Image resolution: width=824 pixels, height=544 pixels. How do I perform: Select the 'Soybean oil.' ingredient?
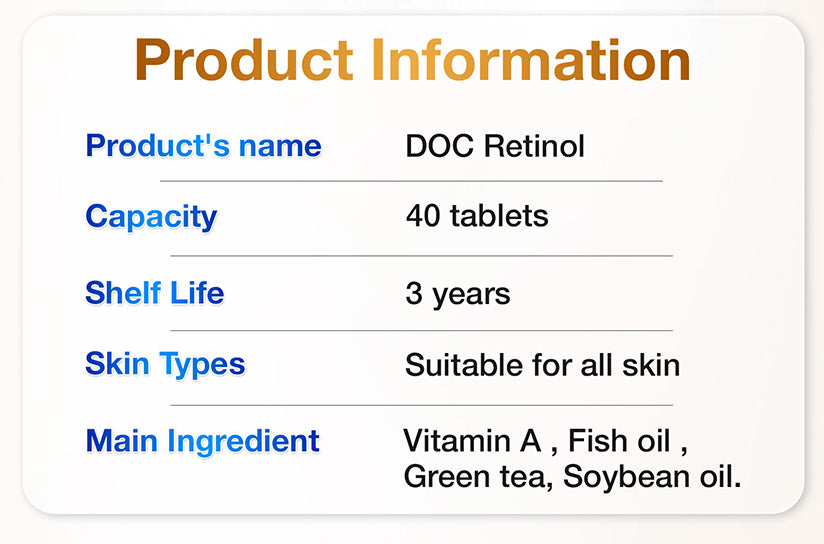tap(652, 476)
